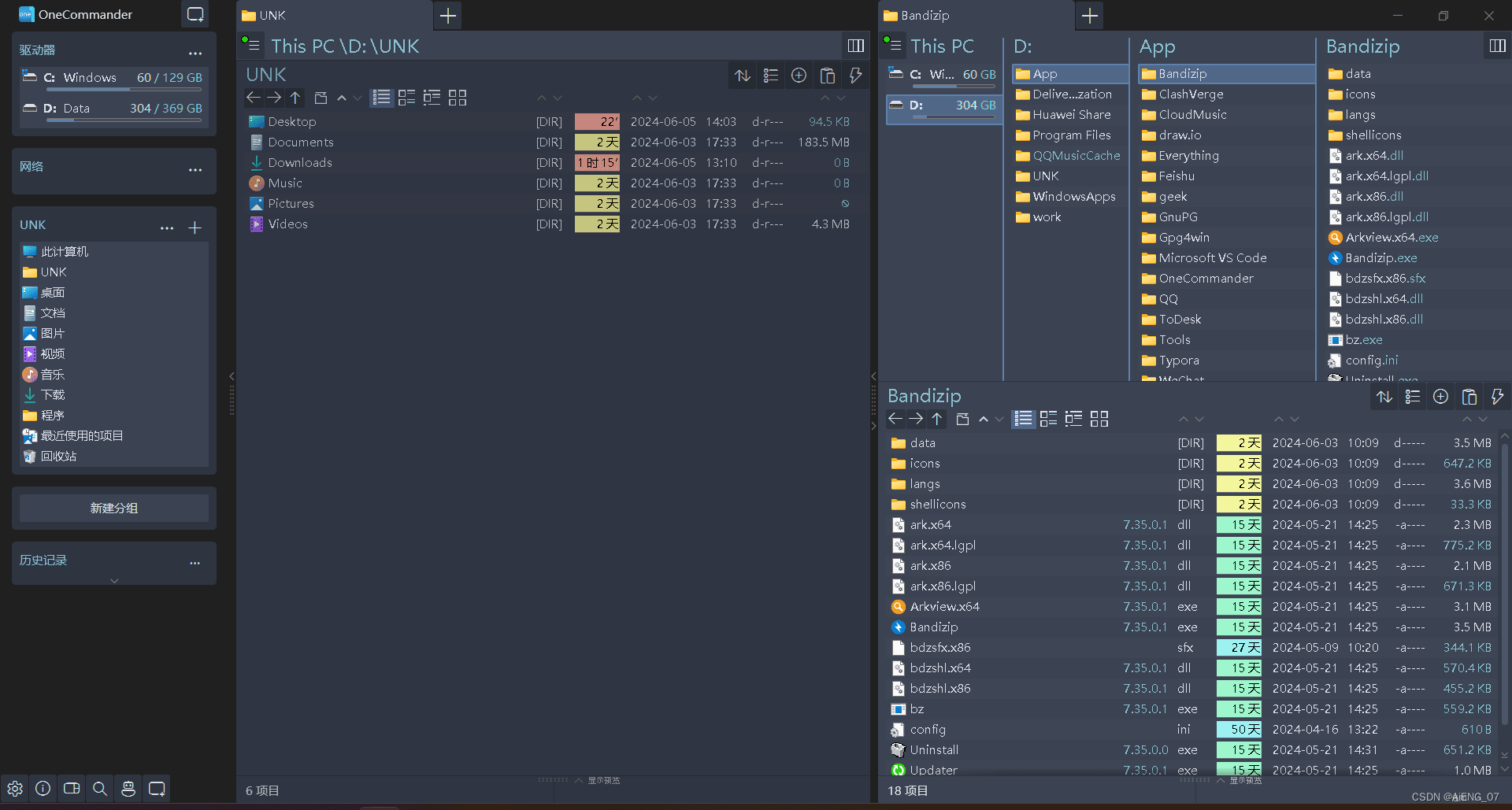This screenshot has height=810, width=1512.
Task: Click the new item plus-circle icon in UNK pane
Action: click(x=799, y=76)
